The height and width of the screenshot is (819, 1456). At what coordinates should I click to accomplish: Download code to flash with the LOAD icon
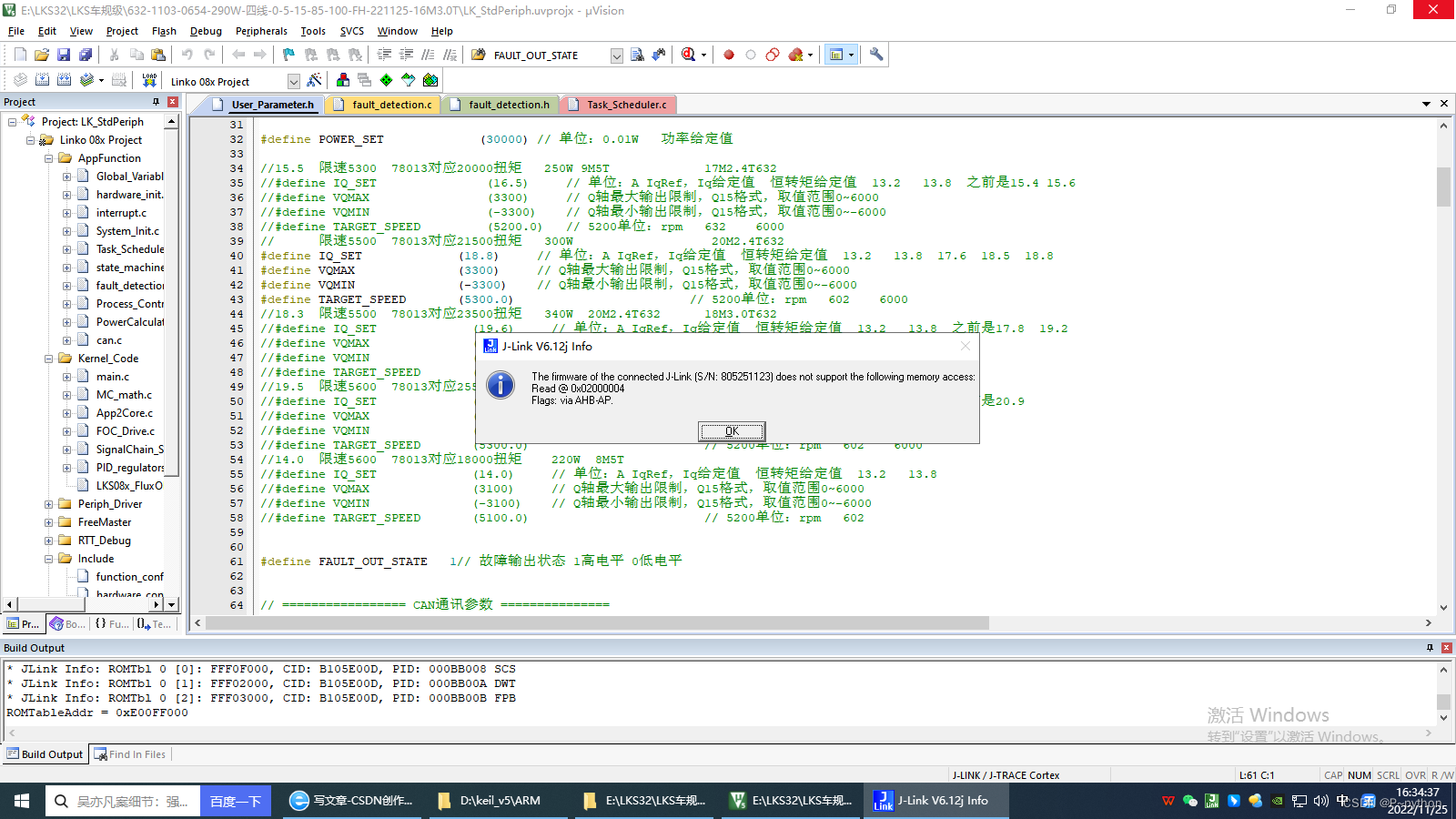[x=149, y=80]
